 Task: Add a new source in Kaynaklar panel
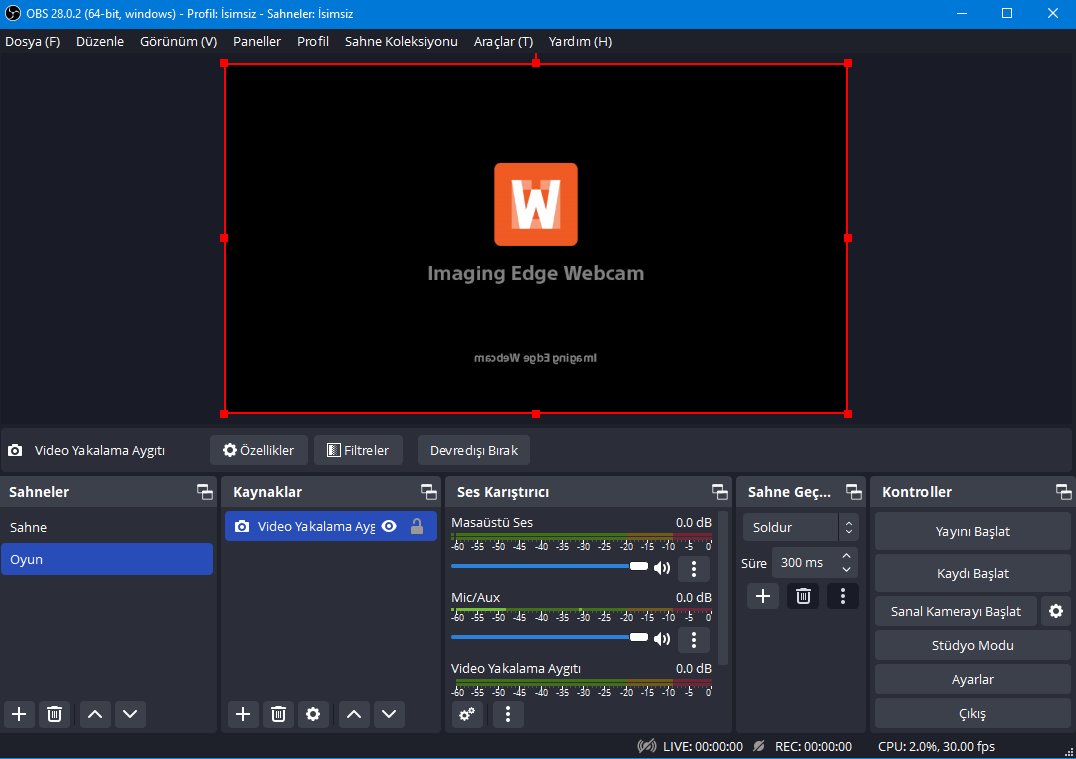[x=243, y=714]
